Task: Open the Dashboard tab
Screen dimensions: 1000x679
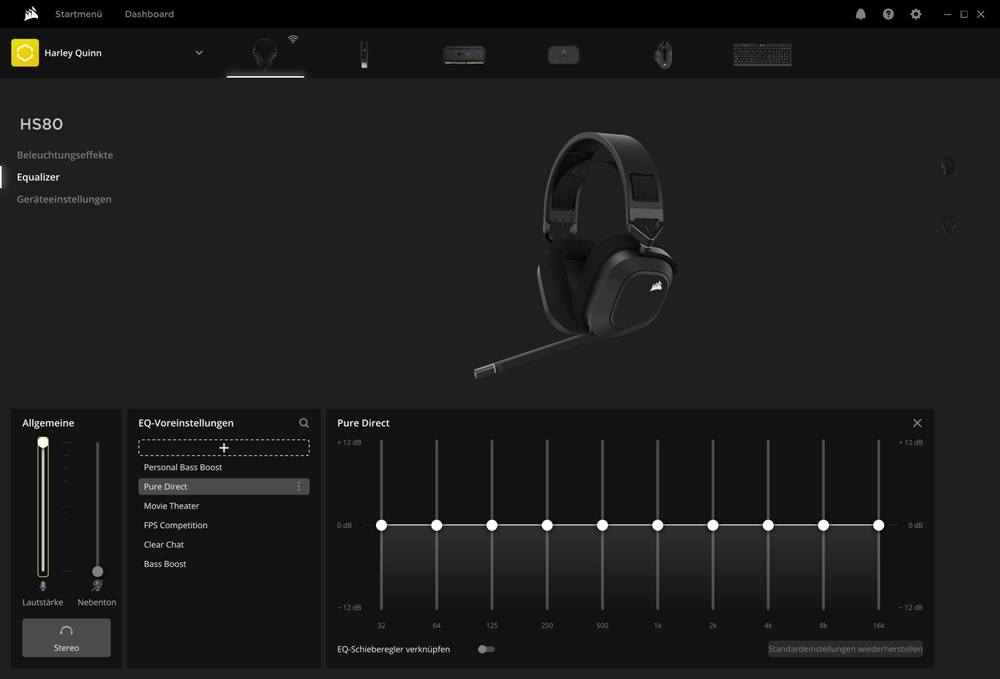Action: [x=149, y=14]
